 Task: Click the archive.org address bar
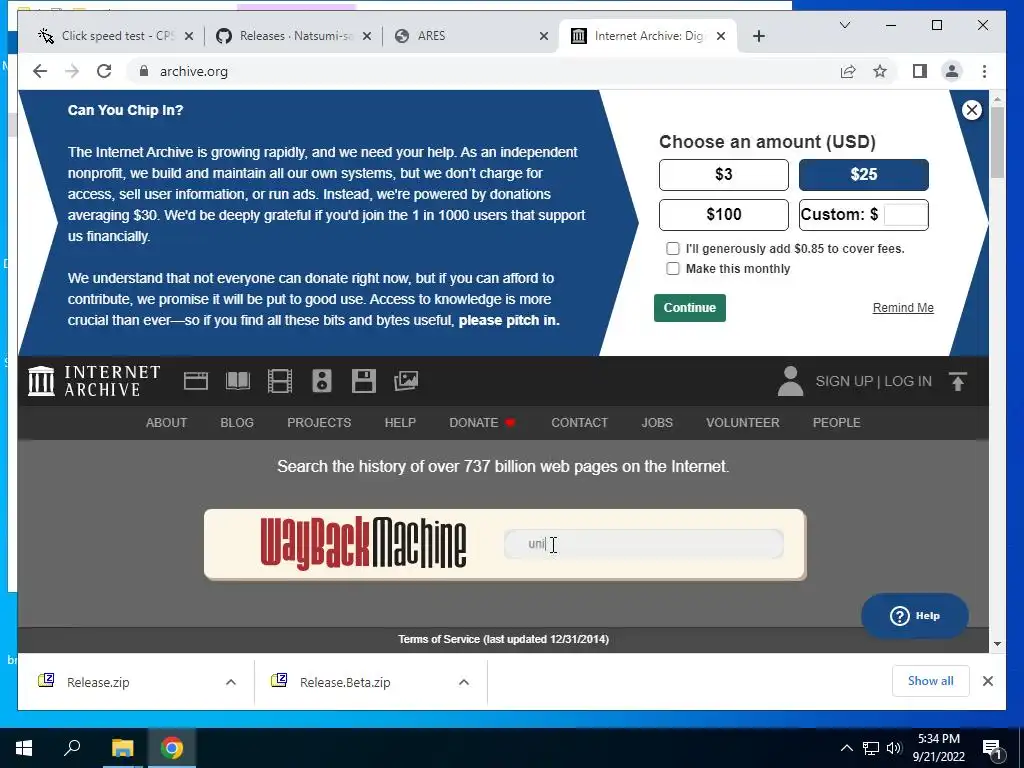click(483, 71)
